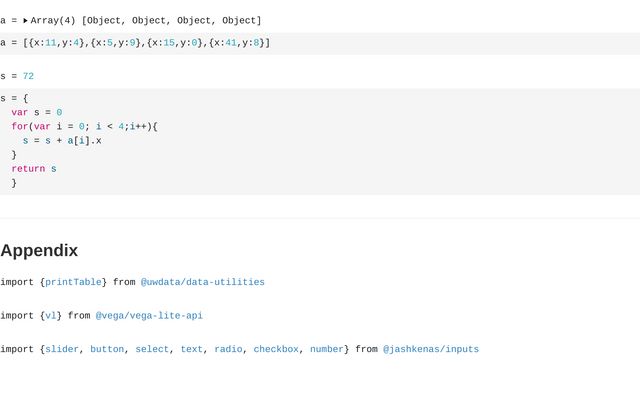640x400 pixels.
Task: Click the 'var s = 0' code line
Action: point(37,113)
